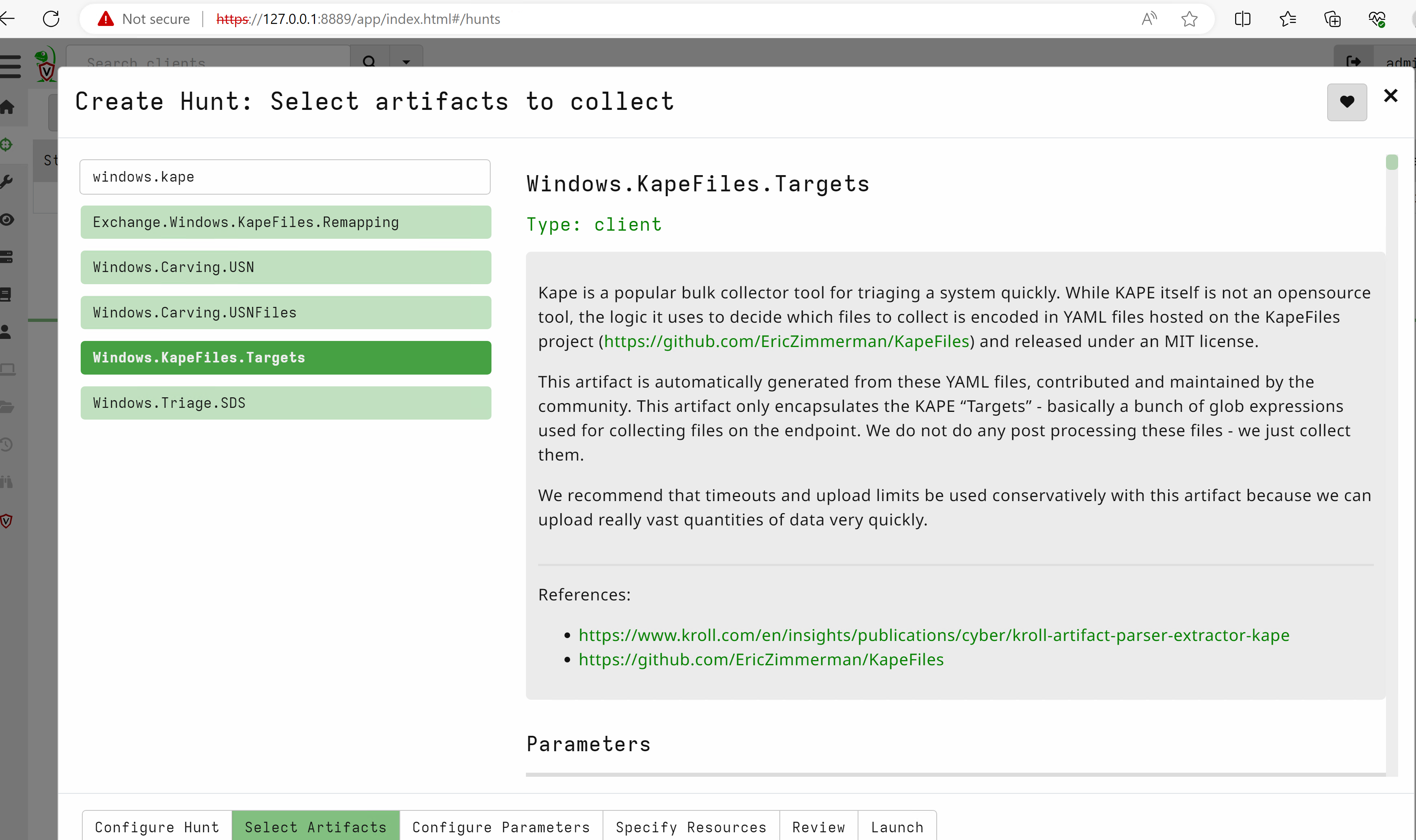The height and width of the screenshot is (840, 1416).
Task: Click the Velociraptor logo
Action: (x=45, y=64)
